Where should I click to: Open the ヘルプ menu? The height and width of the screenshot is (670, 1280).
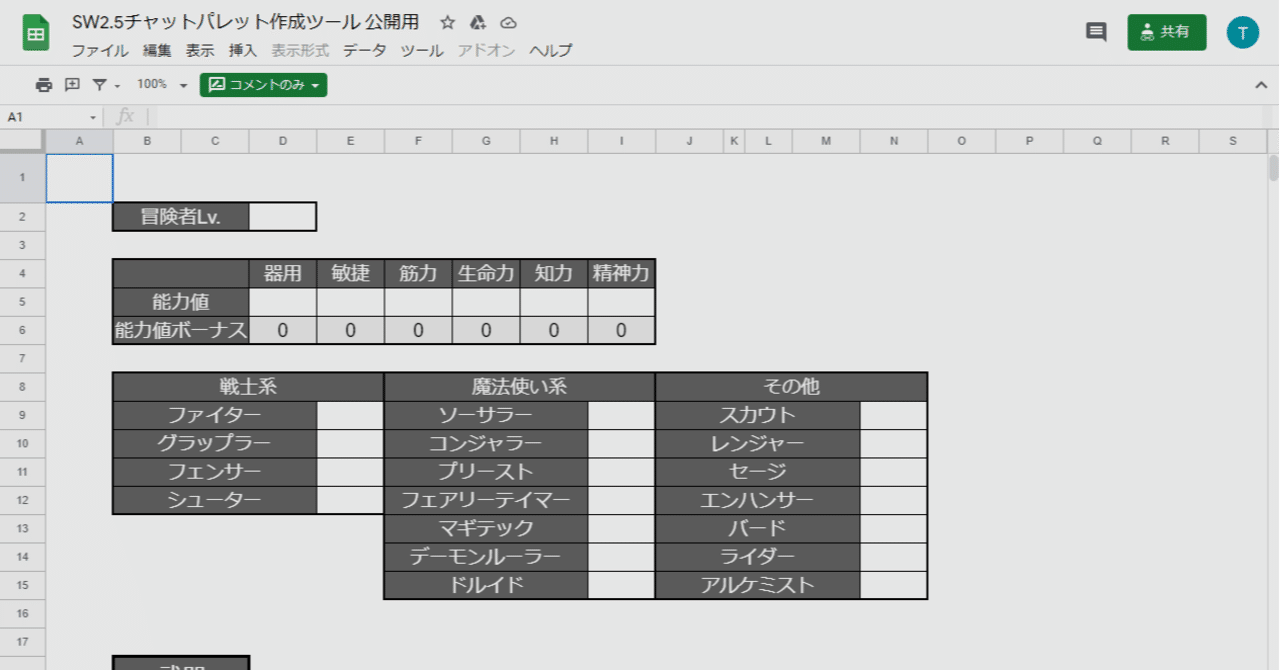[551, 50]
